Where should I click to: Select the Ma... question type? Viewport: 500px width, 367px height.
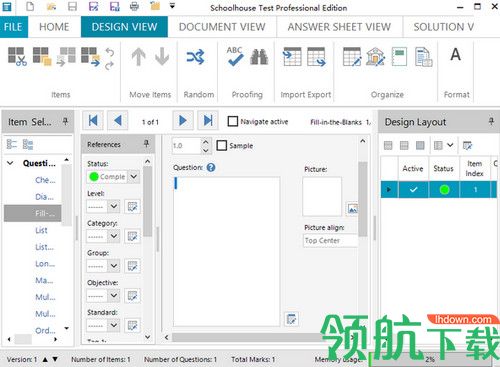click(x=44, y=280)
